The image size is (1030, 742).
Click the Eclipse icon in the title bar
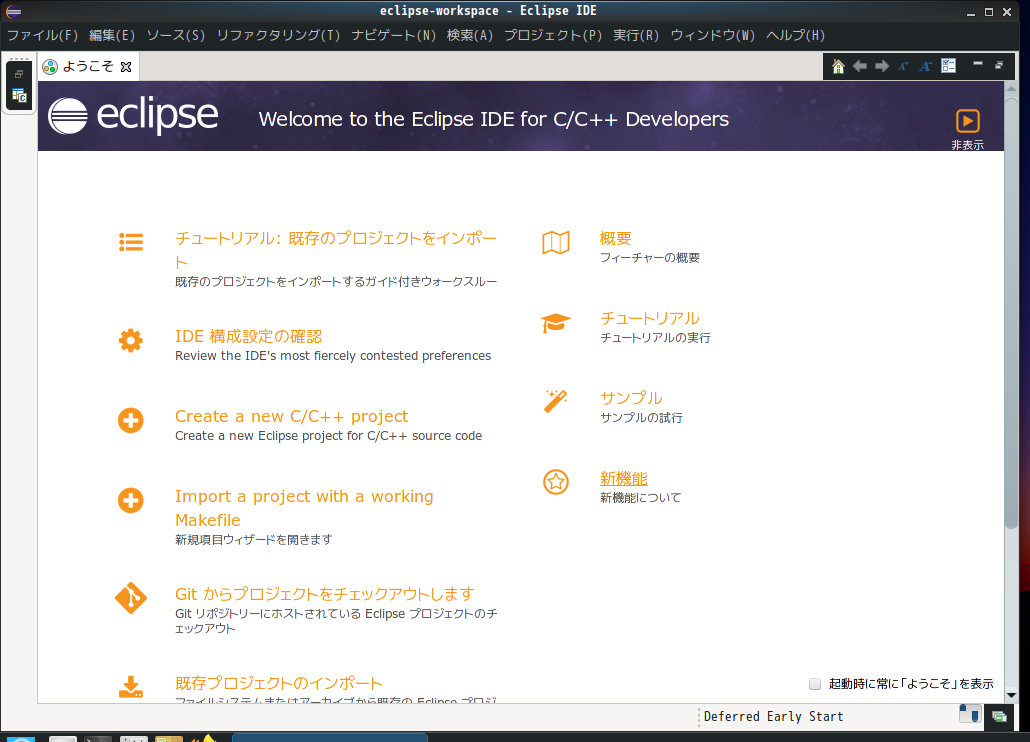pos(13,11)
